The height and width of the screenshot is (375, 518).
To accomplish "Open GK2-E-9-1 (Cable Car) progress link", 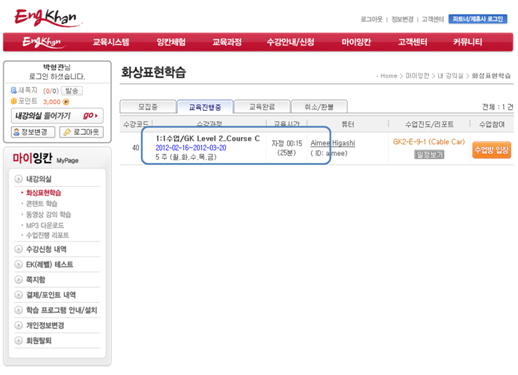I will [x=429, y=142].
